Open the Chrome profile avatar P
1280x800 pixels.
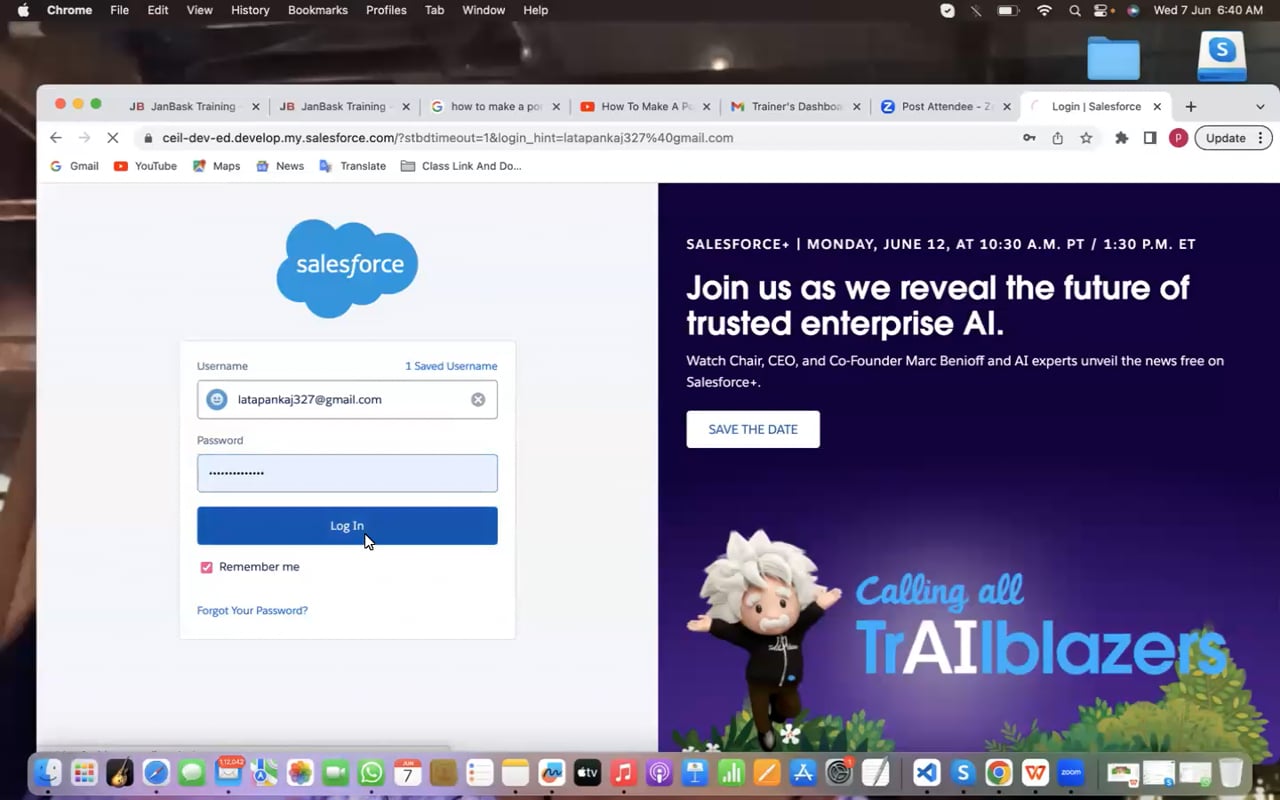coord(1178,138)
